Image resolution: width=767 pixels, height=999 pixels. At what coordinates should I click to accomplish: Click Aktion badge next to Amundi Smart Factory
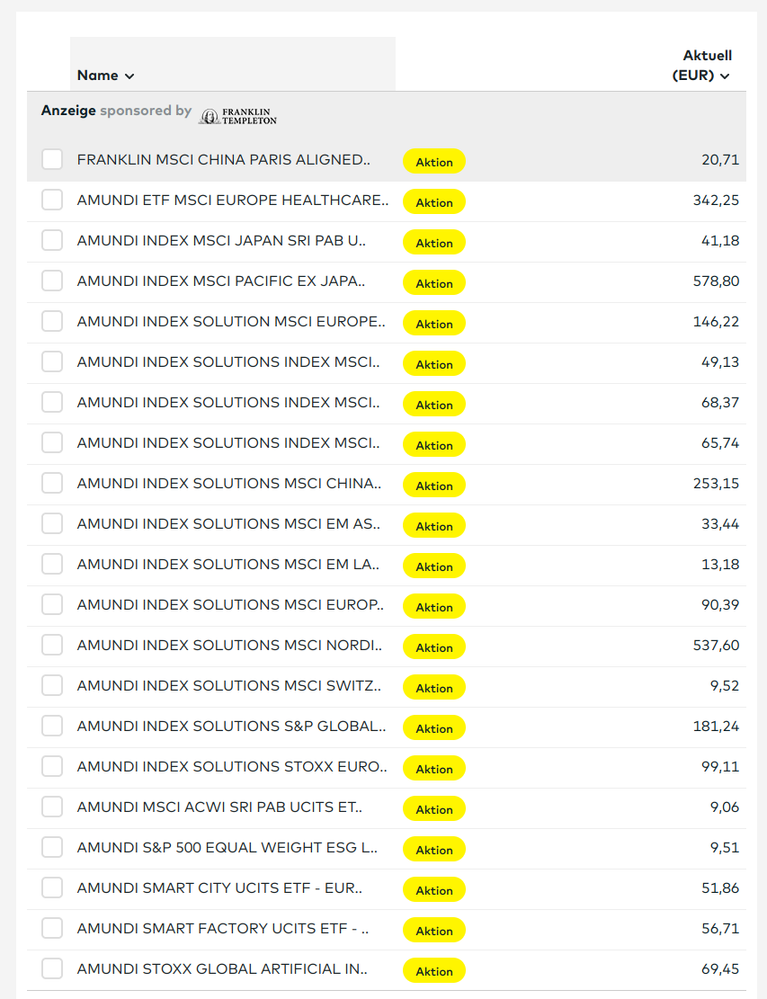pos(434,930)
